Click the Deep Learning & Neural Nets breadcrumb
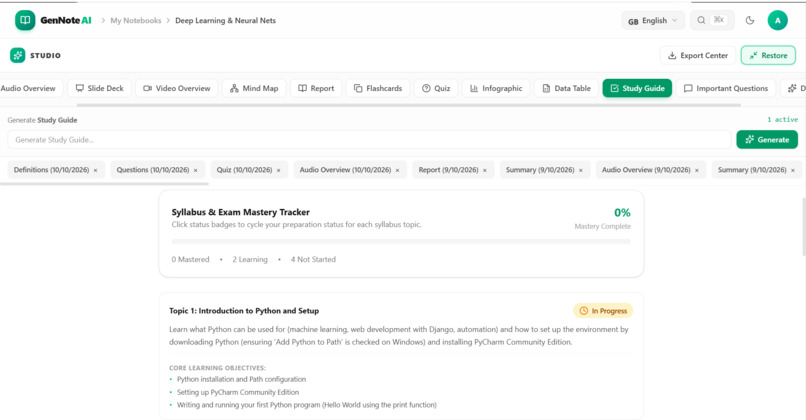This screenshot has width=806, height=420. [x=225, y=21]
